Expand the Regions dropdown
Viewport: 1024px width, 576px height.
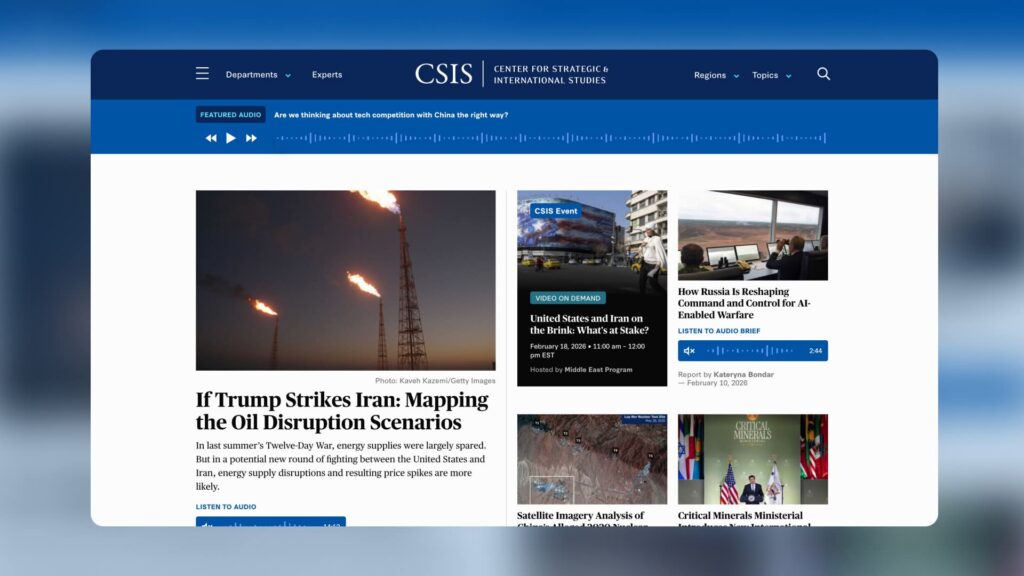pos(716,75)
